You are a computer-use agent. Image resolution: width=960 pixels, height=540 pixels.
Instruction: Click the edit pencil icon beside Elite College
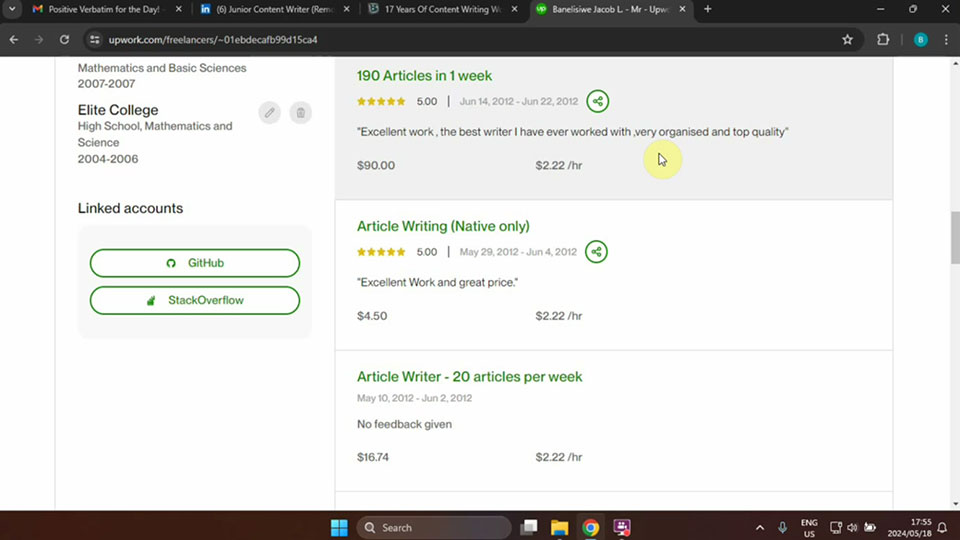(269, 113)
